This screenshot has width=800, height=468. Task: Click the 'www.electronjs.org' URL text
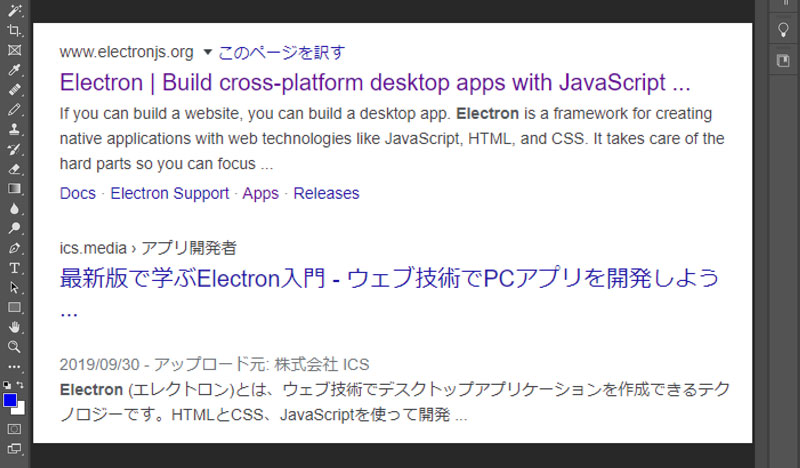[127, 52]
